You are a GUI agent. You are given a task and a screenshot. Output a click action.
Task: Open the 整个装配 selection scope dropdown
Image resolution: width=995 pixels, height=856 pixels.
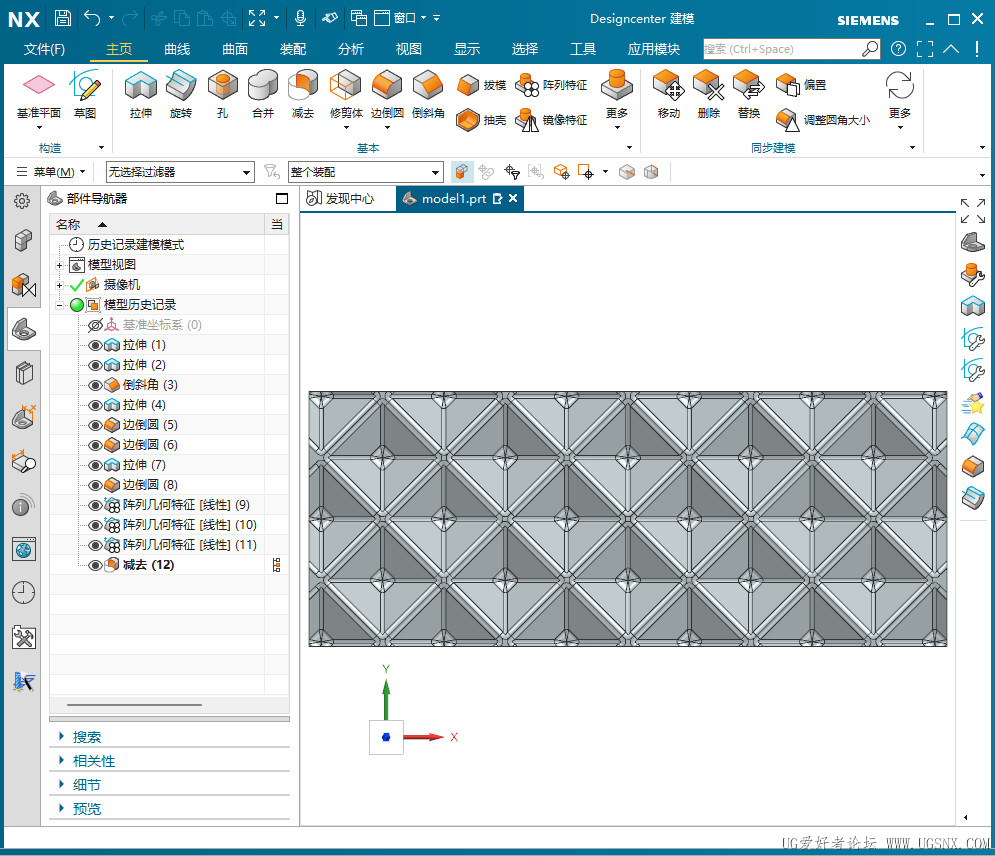pyautogui.click(x=435, y=173)
